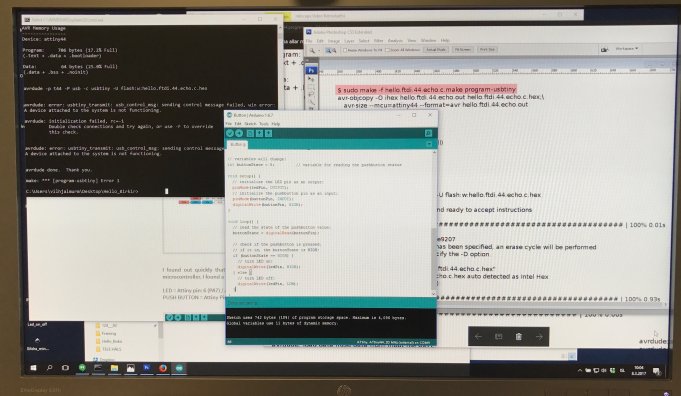Open the Tools menu in Arduino
681x396 pixels.
pos(264,124)
